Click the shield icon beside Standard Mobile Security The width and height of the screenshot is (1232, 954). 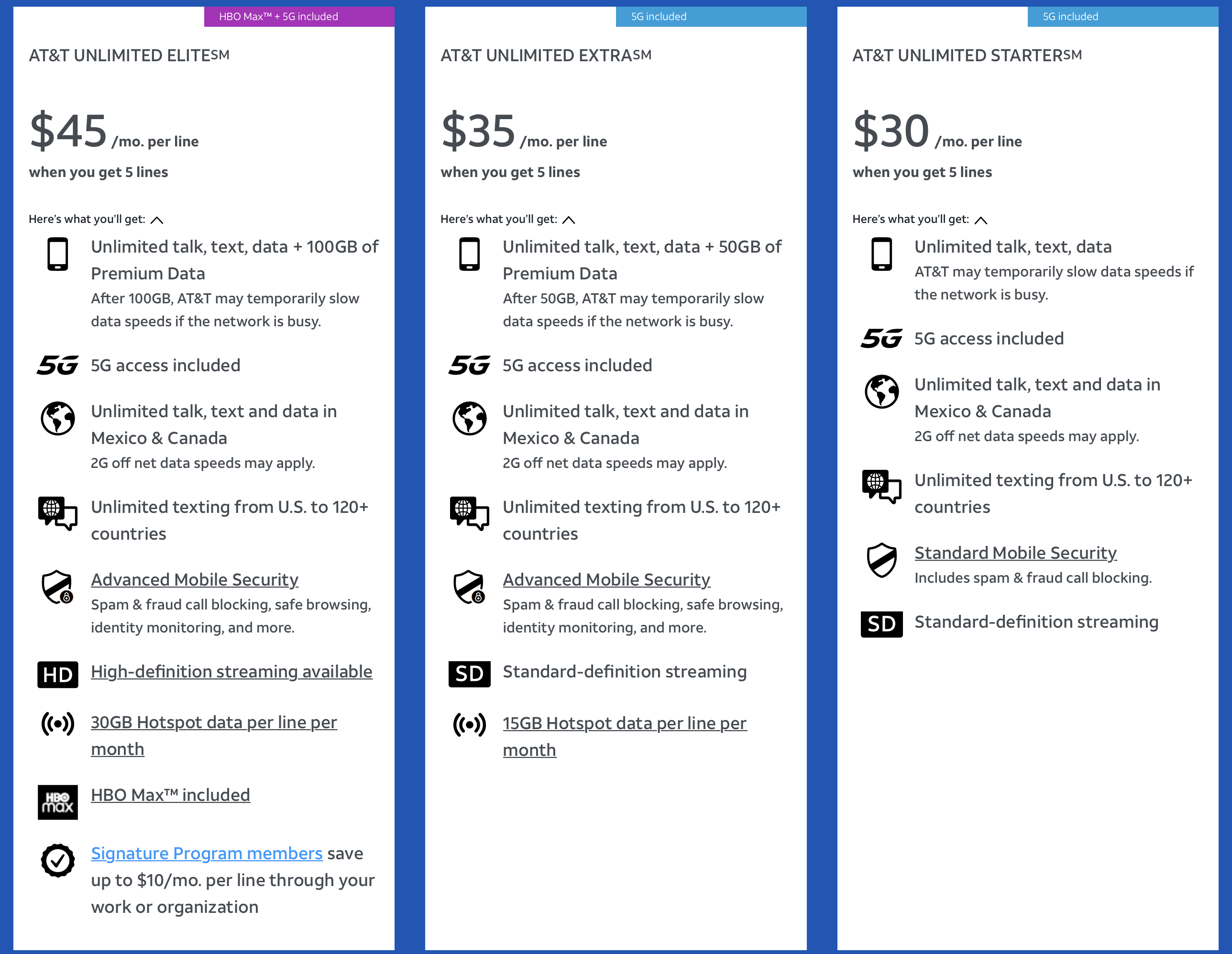(881, 560)
